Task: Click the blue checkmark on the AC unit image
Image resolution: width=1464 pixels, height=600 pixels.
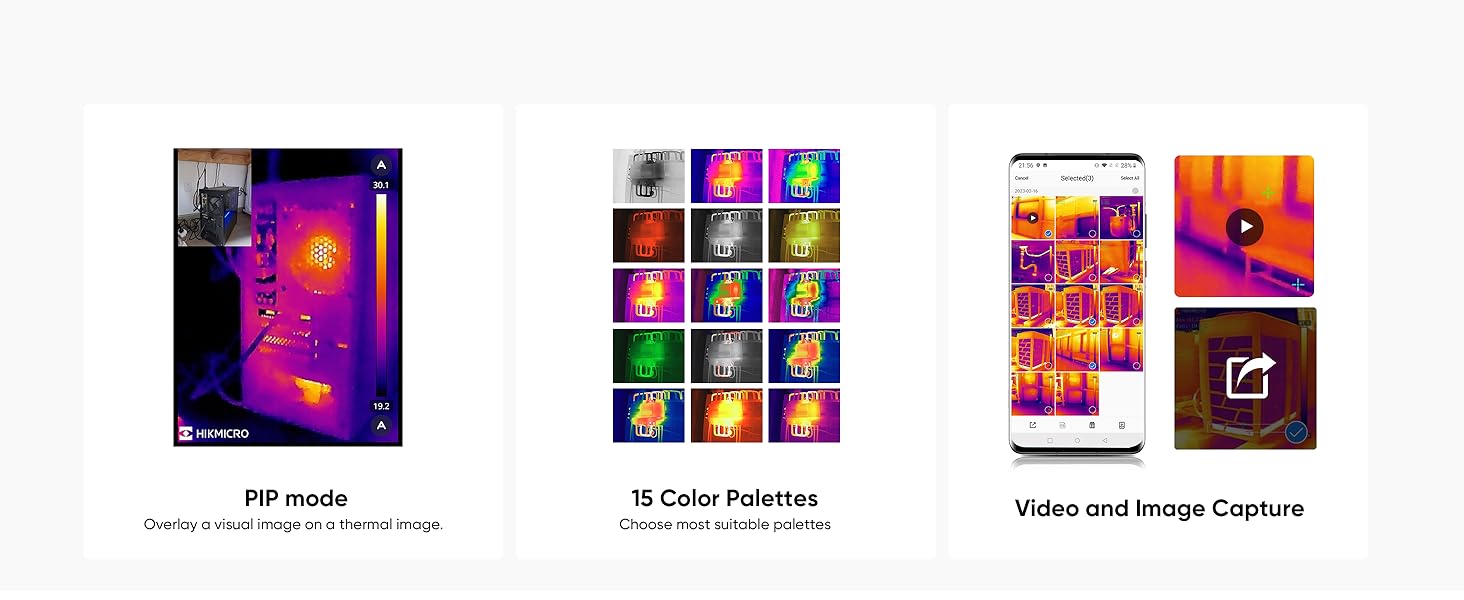Action: coord(1297,433)
